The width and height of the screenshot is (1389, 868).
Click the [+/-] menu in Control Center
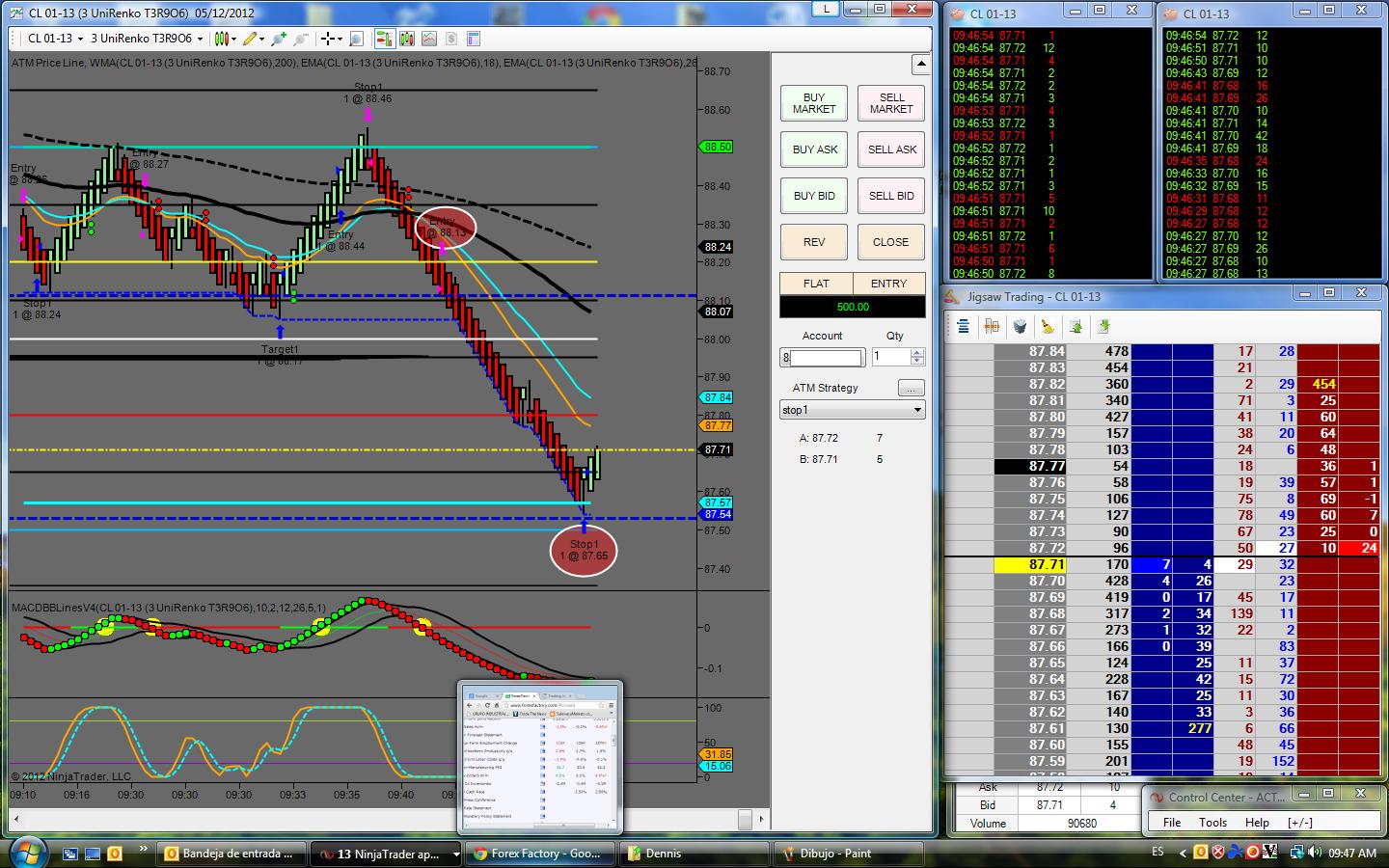tap(1300, 823)
